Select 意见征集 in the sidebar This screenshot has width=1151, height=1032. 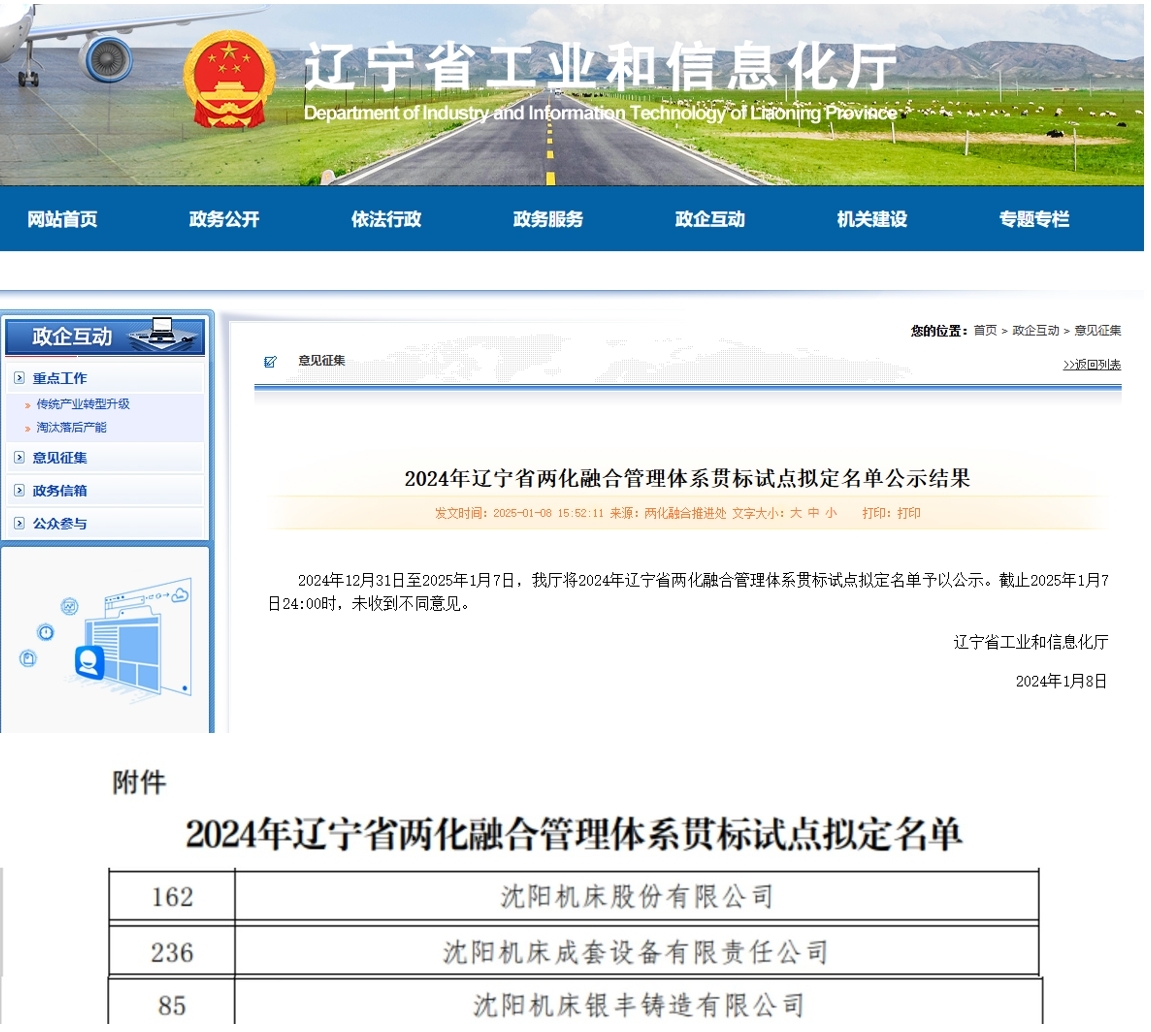pos(59,458)
